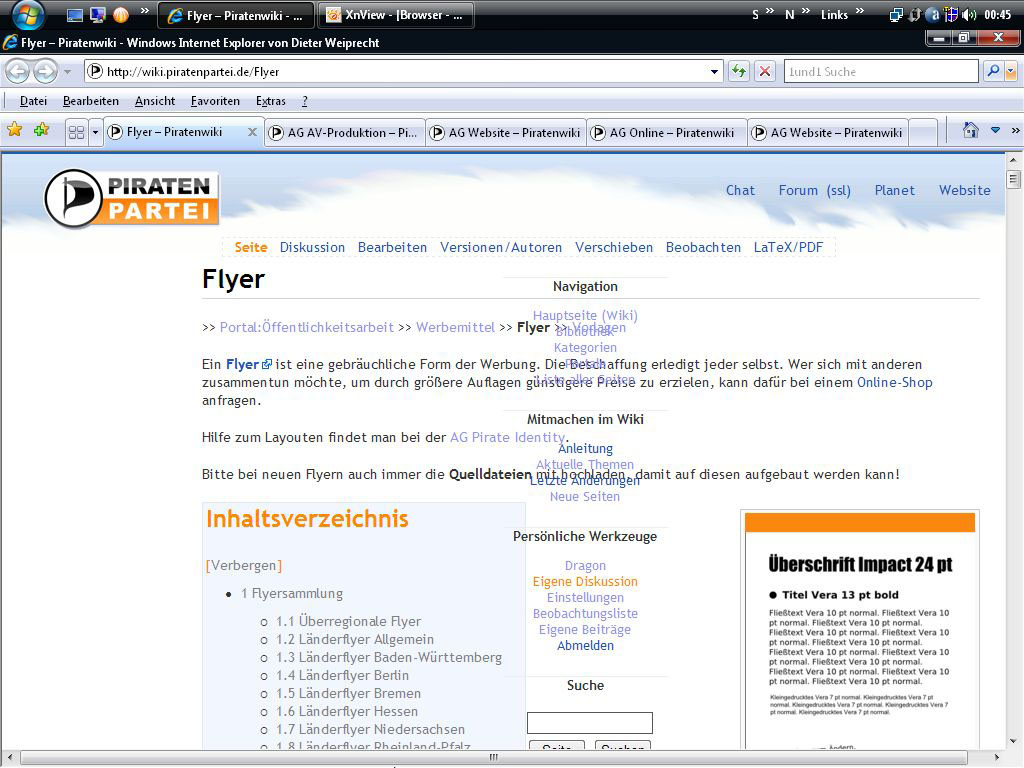Expand the tab list dropdown arrow
The width and height of the screenshot is (1024, 768).
point(95,132)
